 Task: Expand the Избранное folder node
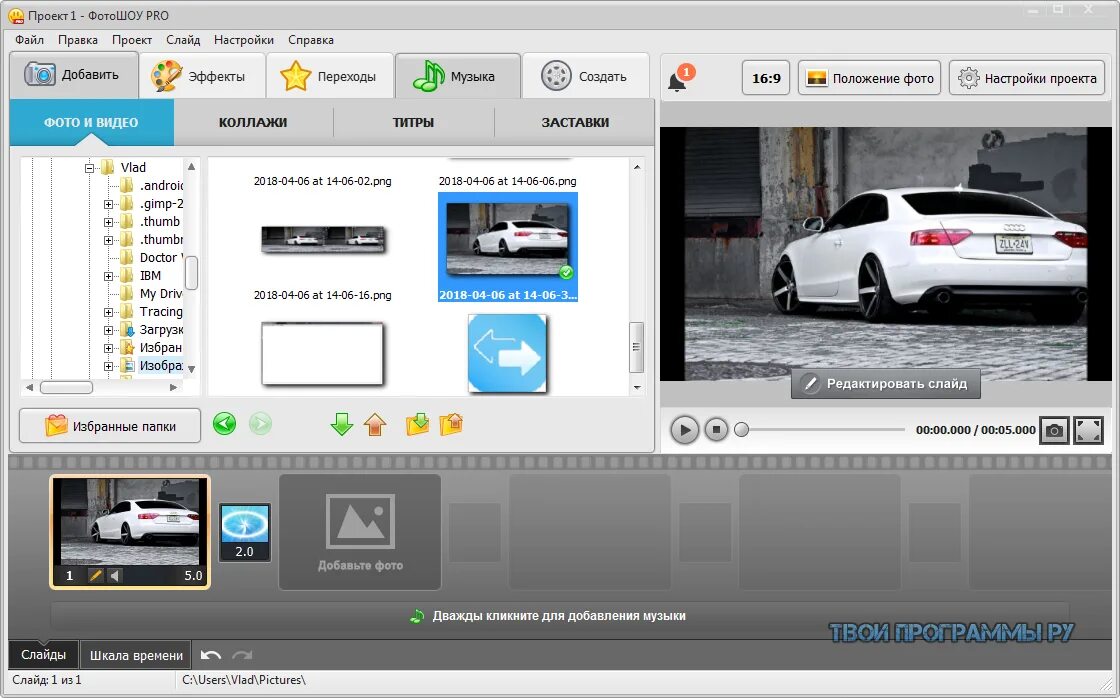point(108,348)
